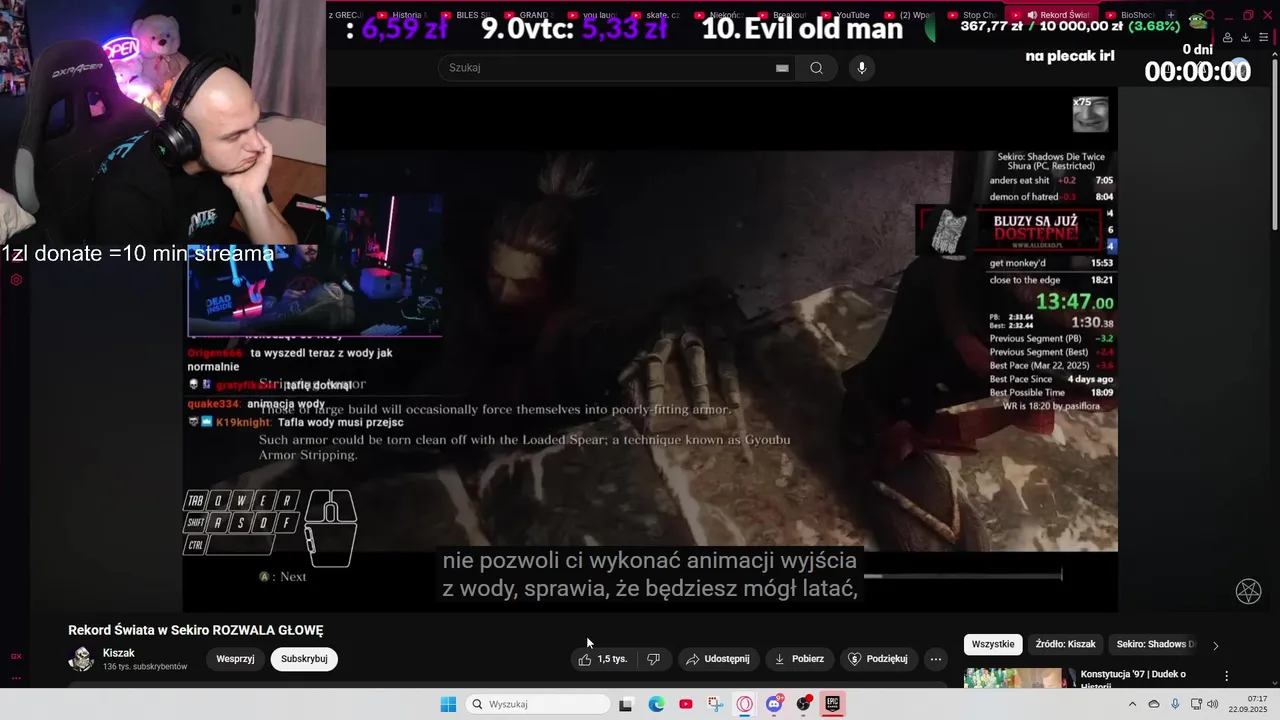
Task: Select the Wszystkie filter chip
Action: [993, 644]
